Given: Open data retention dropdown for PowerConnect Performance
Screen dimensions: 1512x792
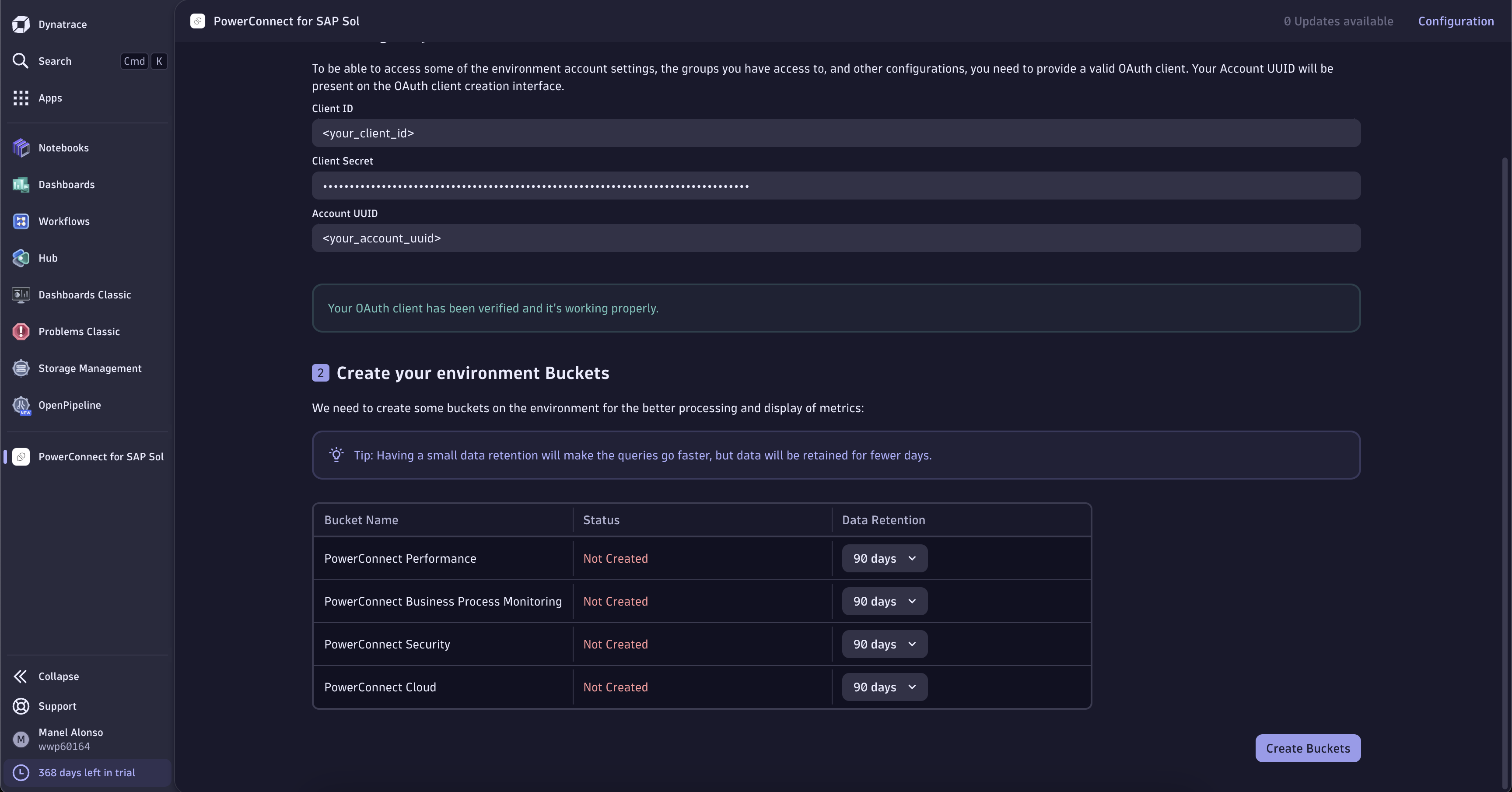Looking at the screenshot, I should click(x=885, y=558).
